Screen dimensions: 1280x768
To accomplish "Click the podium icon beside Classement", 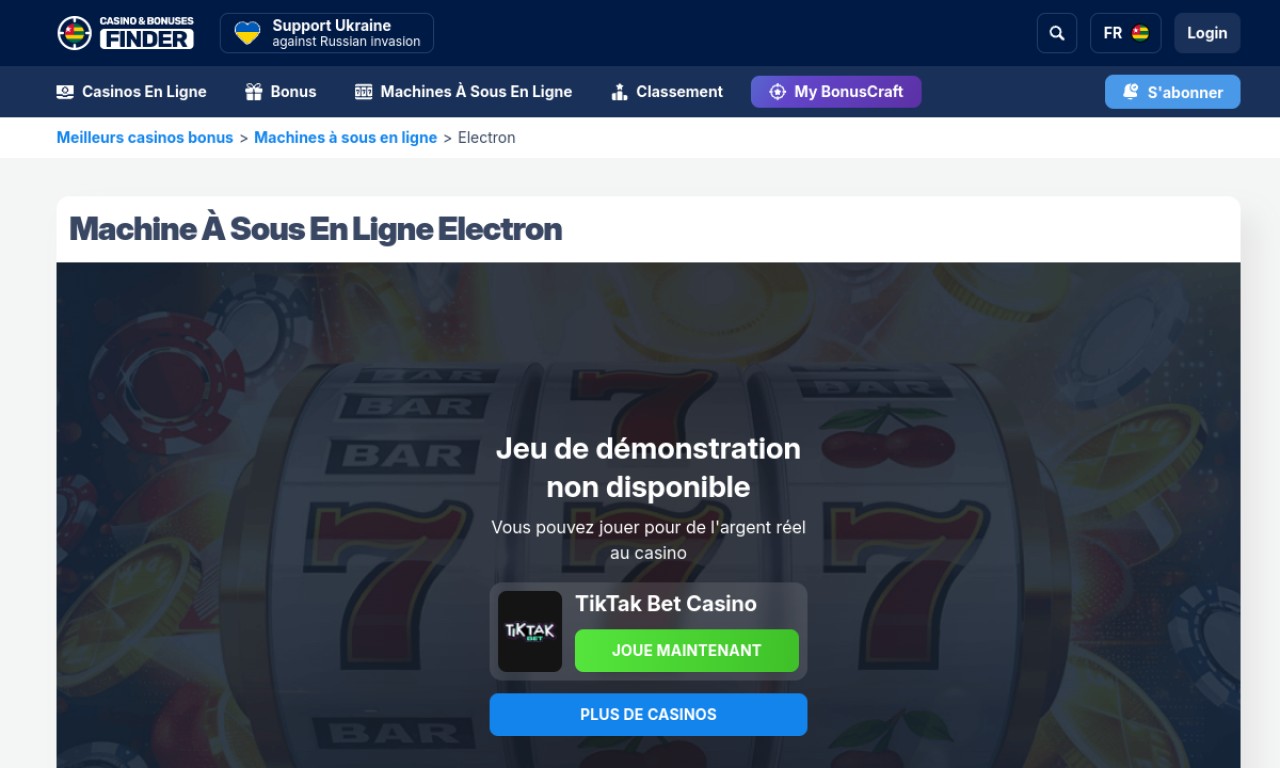I will 619,92.
